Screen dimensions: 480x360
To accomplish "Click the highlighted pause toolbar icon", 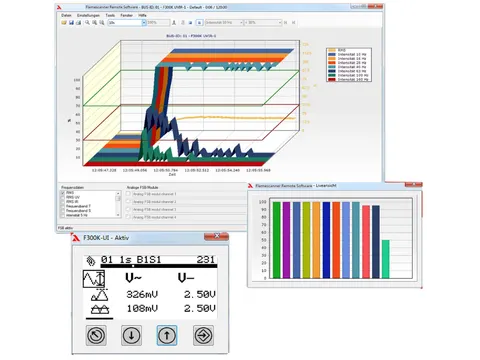I will 199,23.
